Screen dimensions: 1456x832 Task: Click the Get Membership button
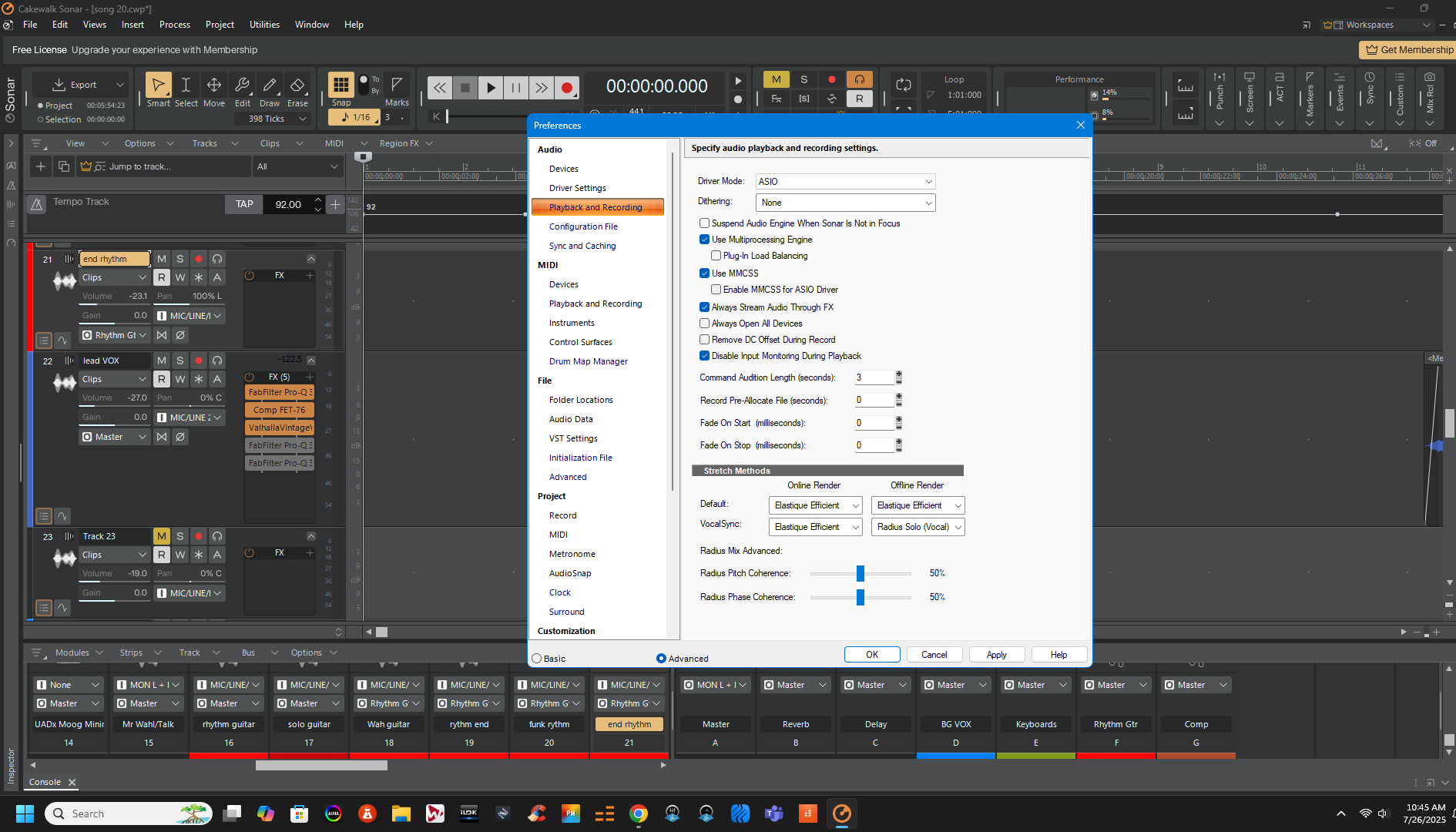(1408, 50)
